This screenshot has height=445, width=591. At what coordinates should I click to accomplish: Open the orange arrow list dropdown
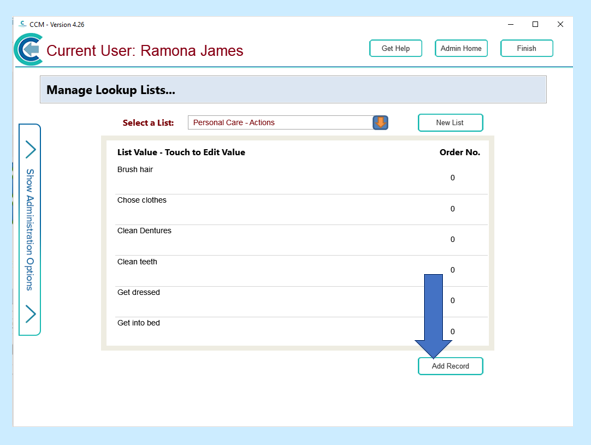click(x=380, y=122)
